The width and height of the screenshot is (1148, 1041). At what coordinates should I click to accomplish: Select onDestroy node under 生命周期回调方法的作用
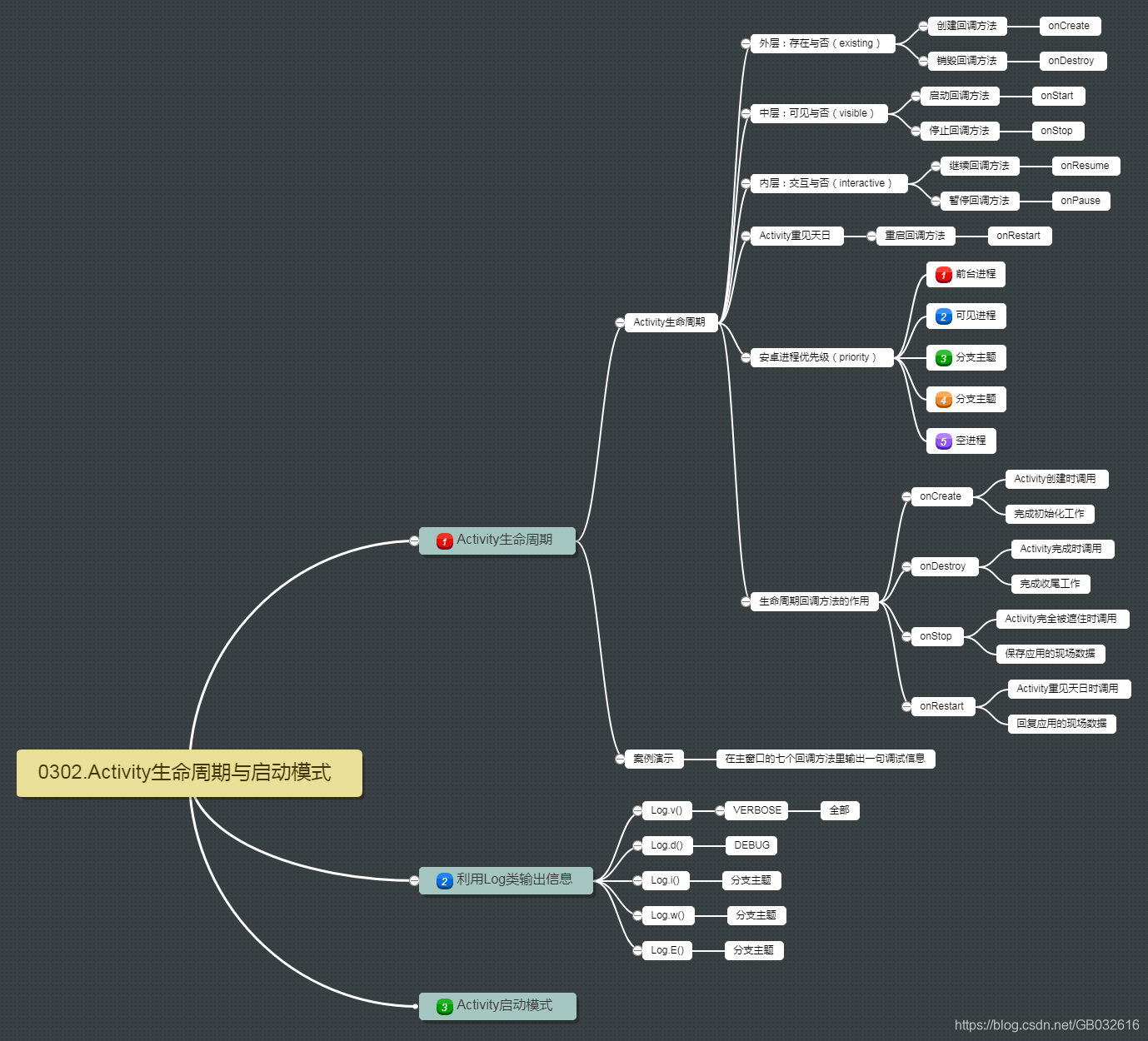point(944,566)
